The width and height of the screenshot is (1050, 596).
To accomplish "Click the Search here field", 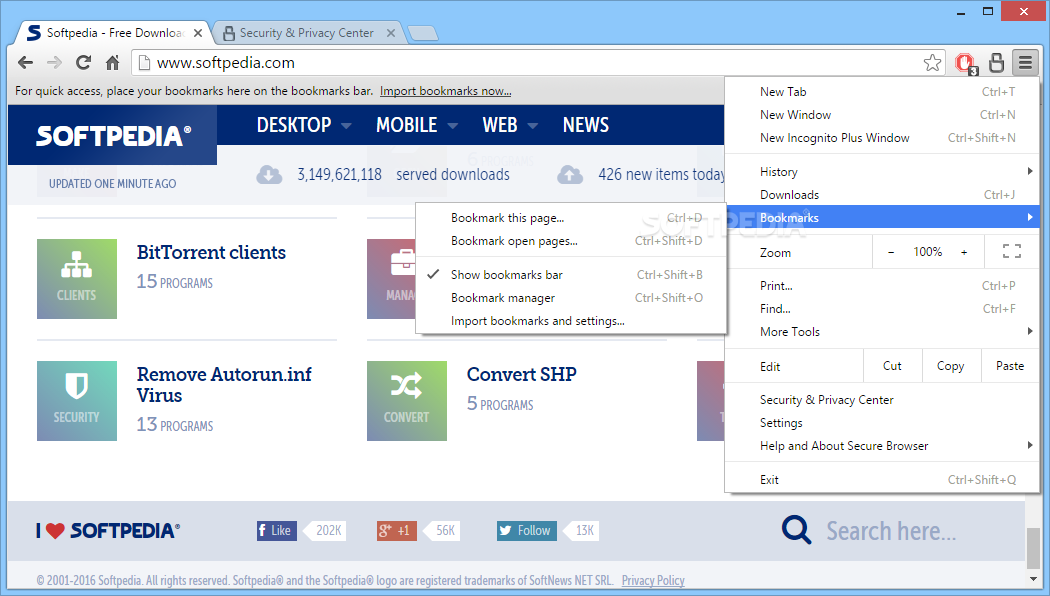I will (891, 531).
